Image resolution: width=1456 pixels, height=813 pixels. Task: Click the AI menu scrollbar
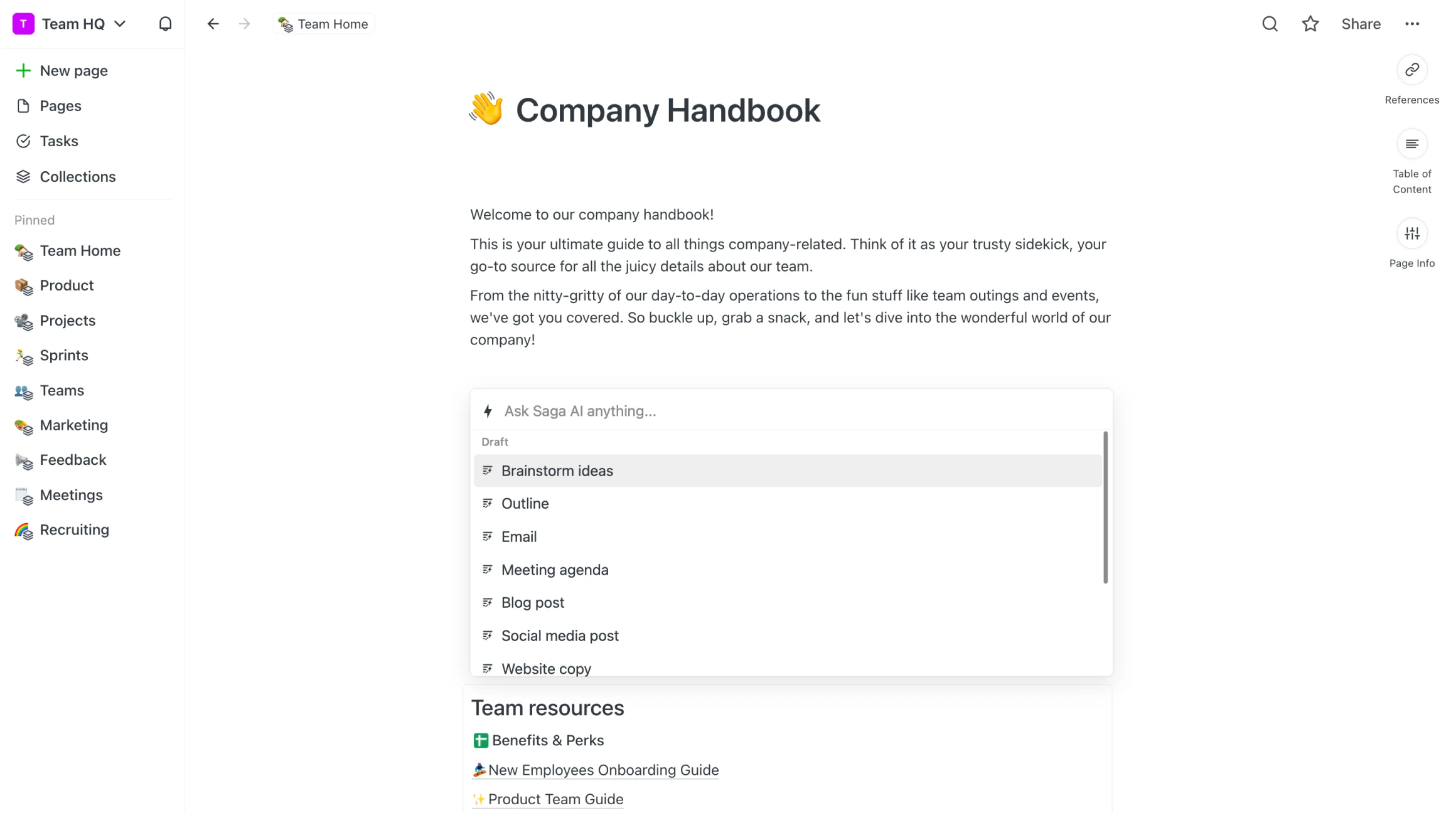click(1105, 507)
